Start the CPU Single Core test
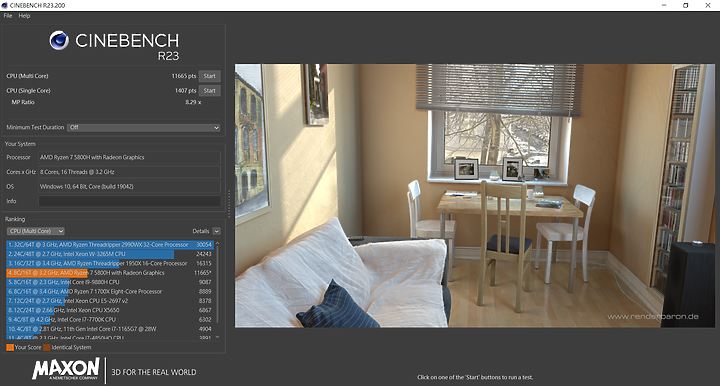The height and width of the screenshot is (386, 720). click(209, 91)
